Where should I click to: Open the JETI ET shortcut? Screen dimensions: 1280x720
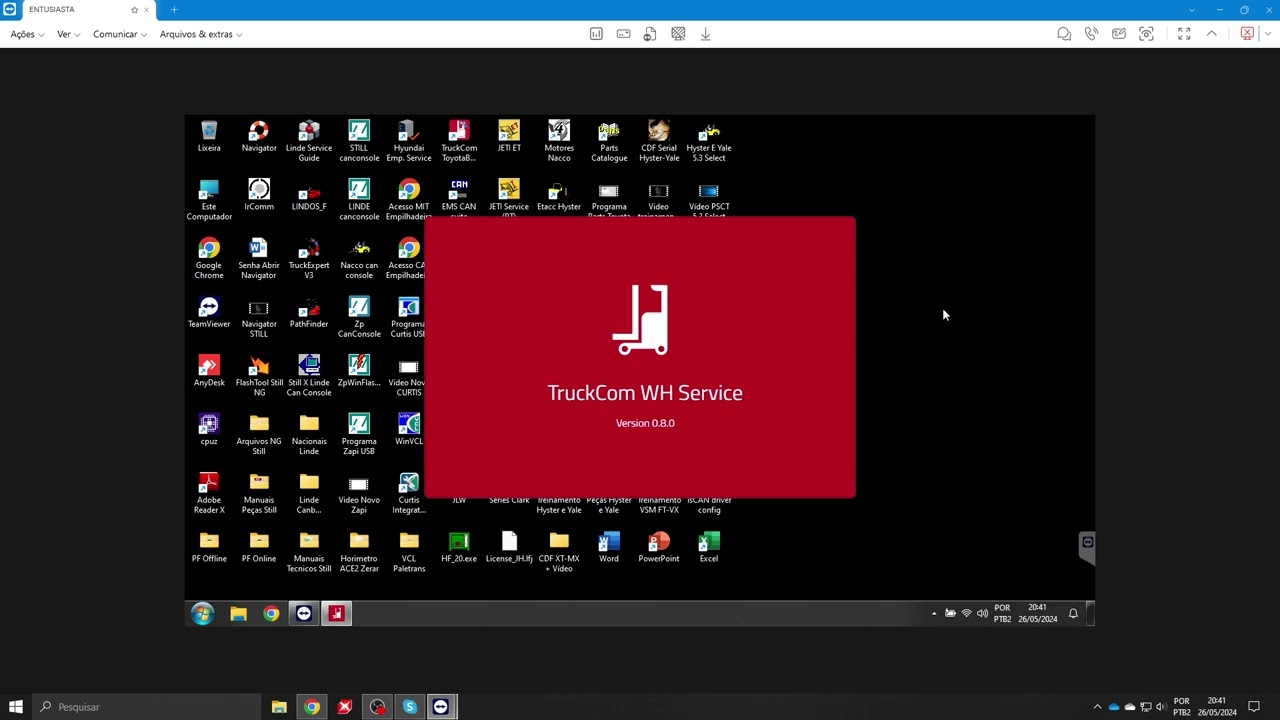point(509,137)
